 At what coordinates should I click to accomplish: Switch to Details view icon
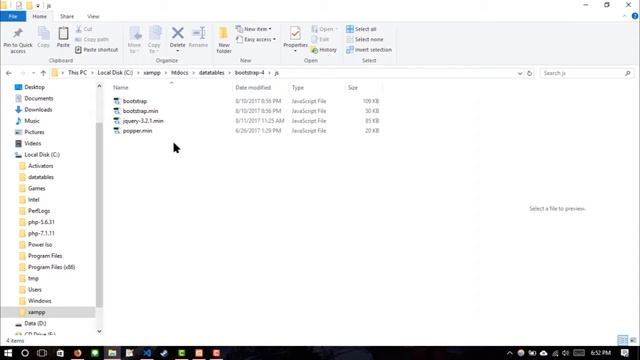pyautogui.click(x=622, y=340)
